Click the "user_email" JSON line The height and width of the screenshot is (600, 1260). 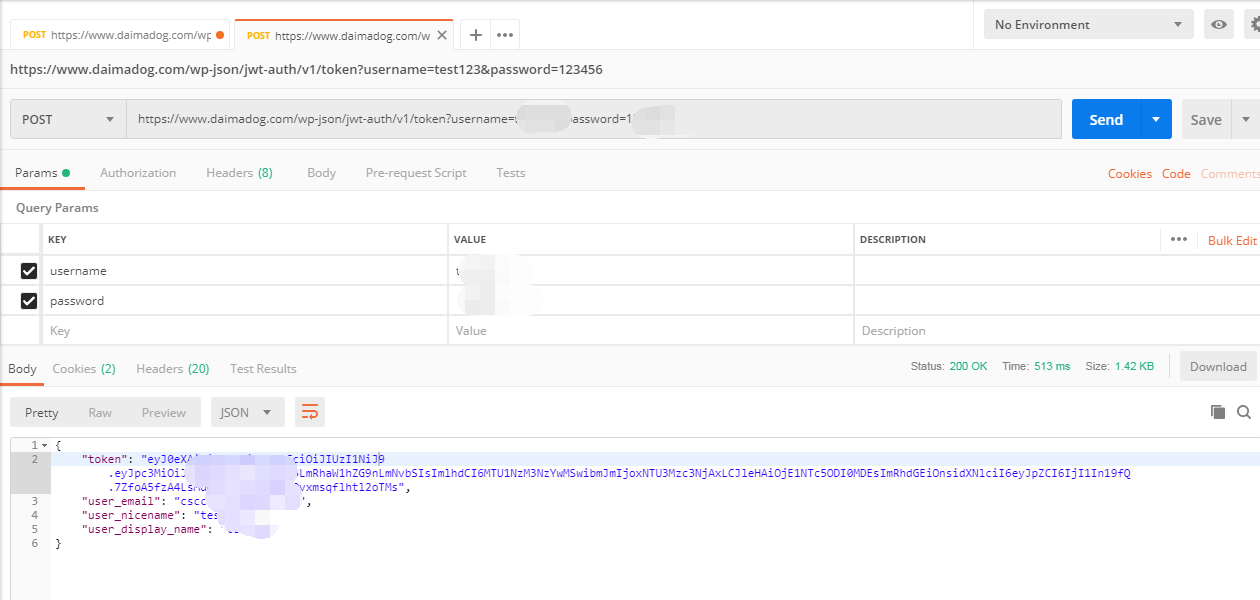tap(197, 501)
